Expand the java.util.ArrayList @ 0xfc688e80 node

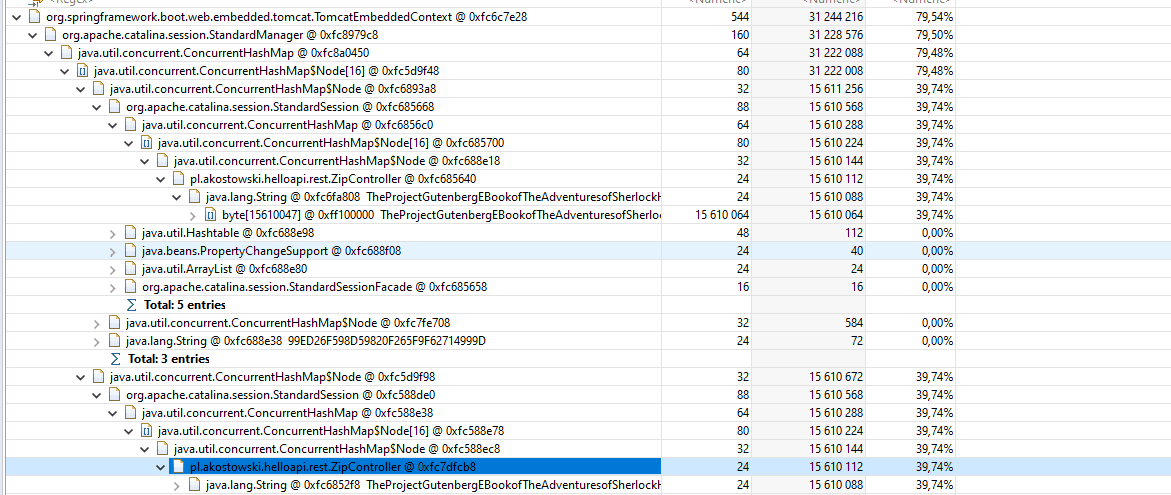113,269
